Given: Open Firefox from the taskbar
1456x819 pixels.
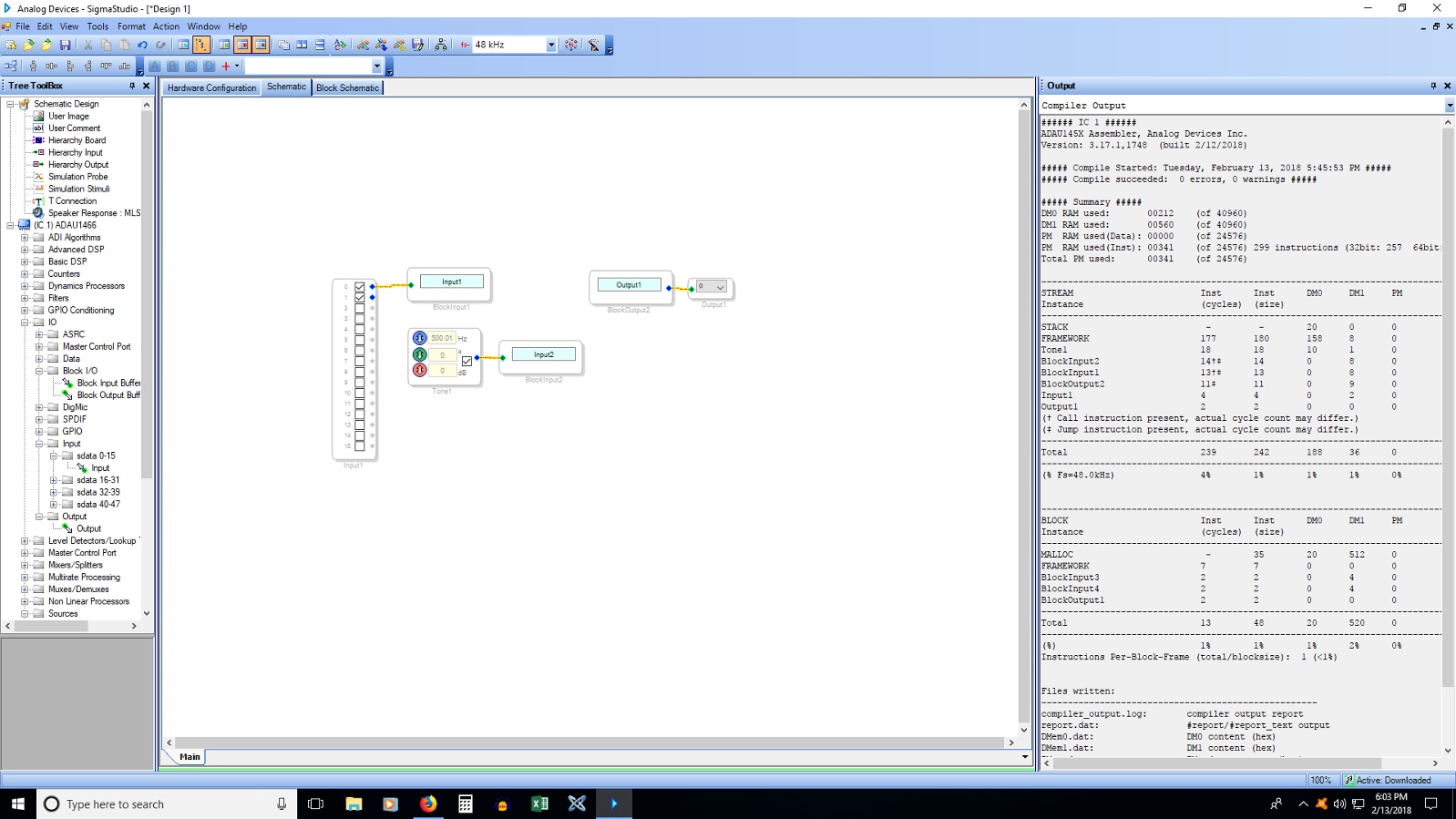Looking at the screenshot, I should pyautogui.click(x=428, y=804).
